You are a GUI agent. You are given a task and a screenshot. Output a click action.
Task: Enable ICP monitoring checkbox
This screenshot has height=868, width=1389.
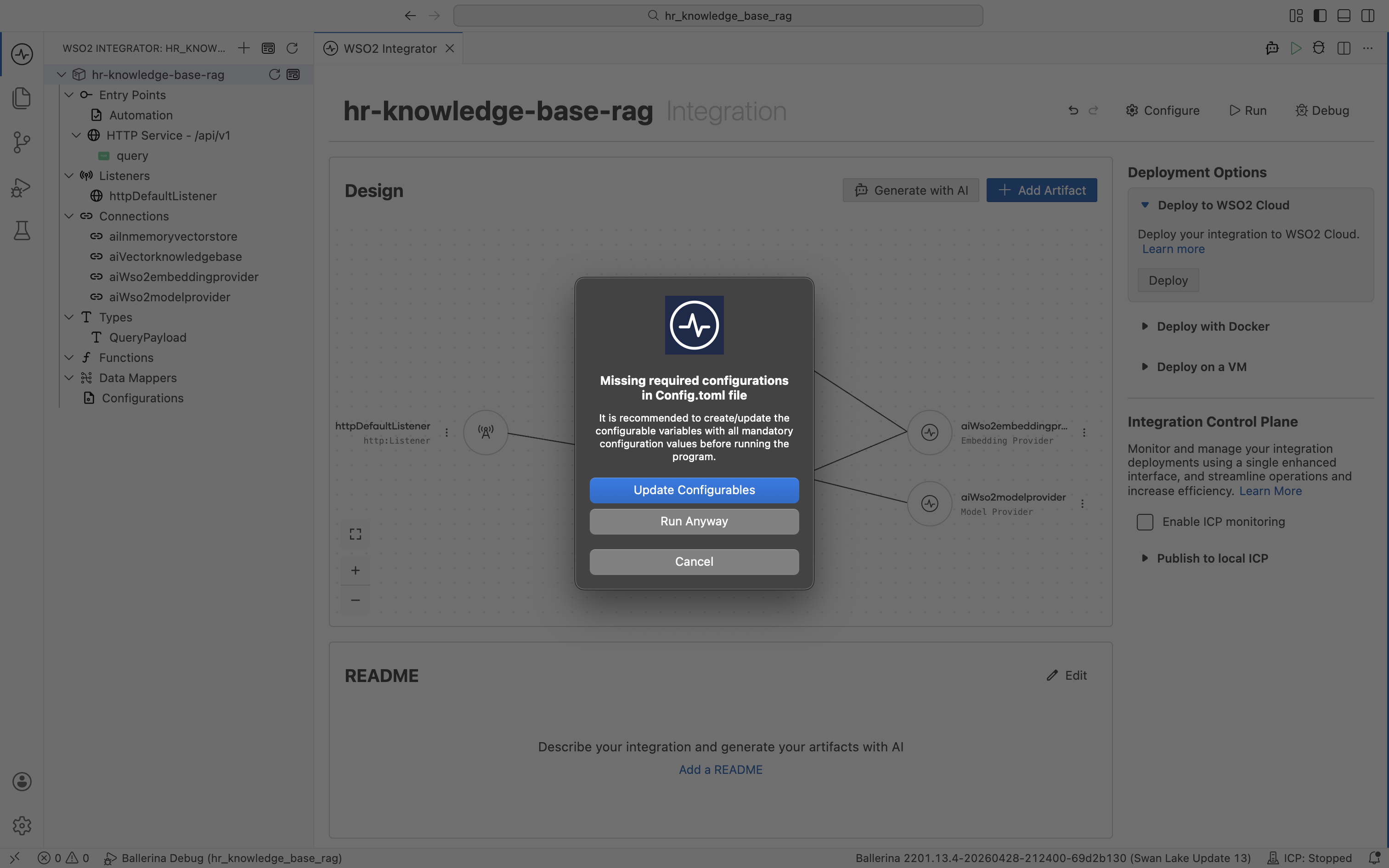coord(1145,522)
